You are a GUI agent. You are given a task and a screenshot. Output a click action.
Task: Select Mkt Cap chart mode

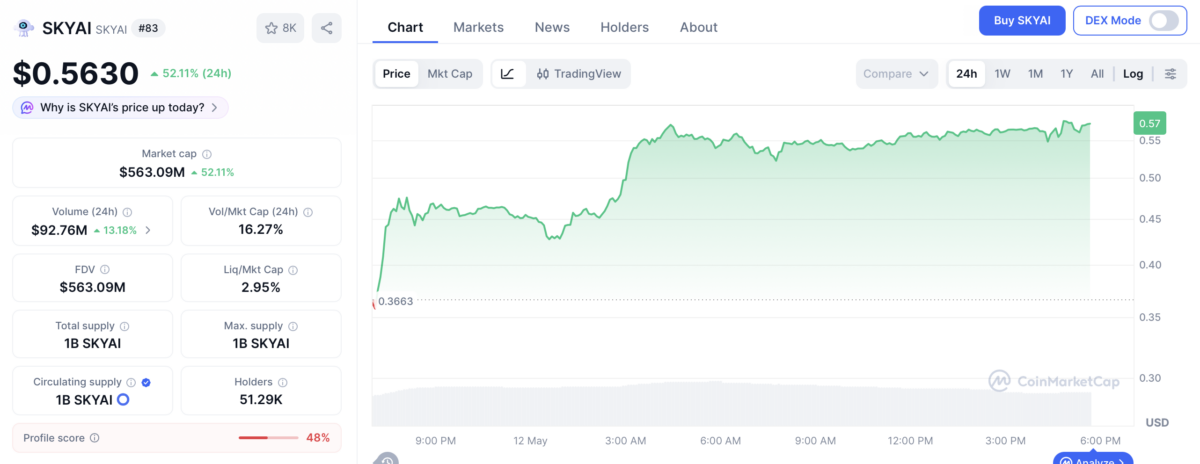pos(450,74)
